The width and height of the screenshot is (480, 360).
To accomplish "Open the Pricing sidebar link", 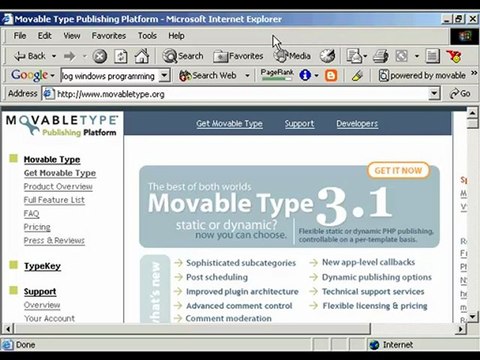I will click(37, 227).
